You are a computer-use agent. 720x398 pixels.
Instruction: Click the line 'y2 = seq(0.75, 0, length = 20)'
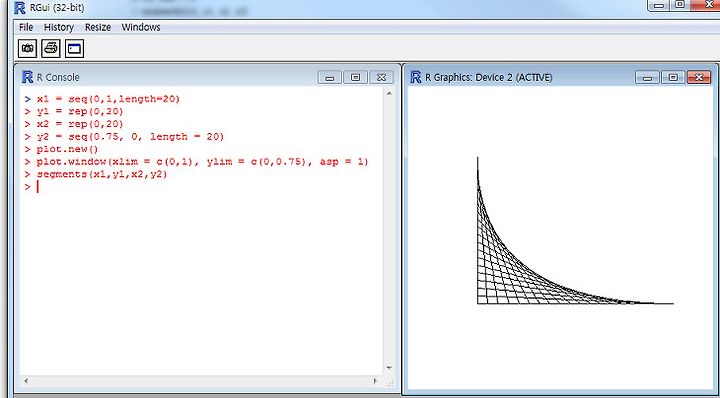(x=130, y=137)
